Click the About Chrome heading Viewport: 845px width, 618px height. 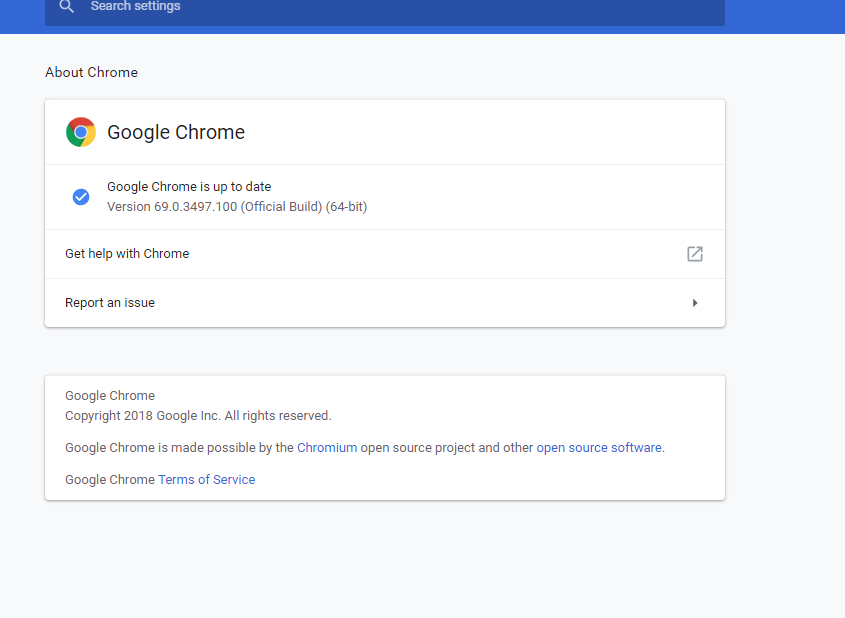92,72
